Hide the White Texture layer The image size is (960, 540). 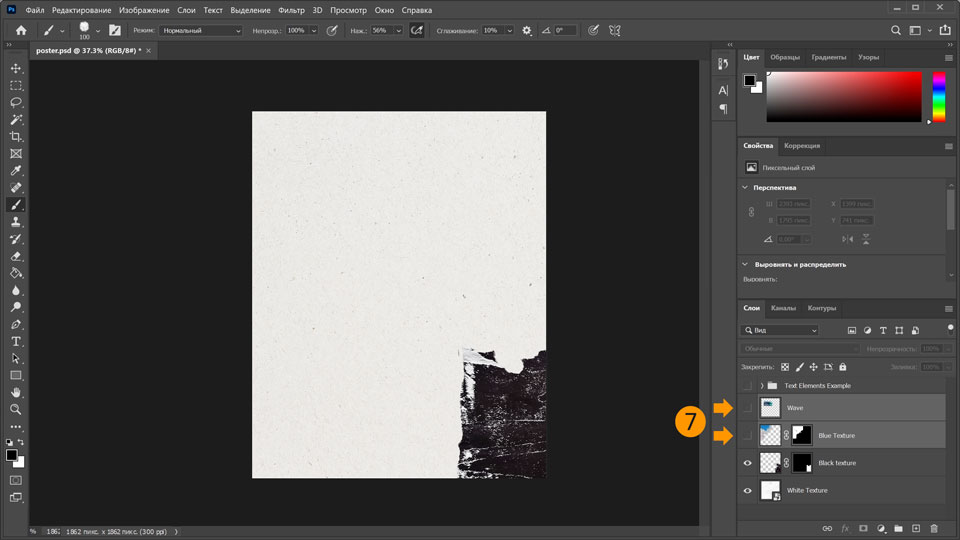(747, 491)
